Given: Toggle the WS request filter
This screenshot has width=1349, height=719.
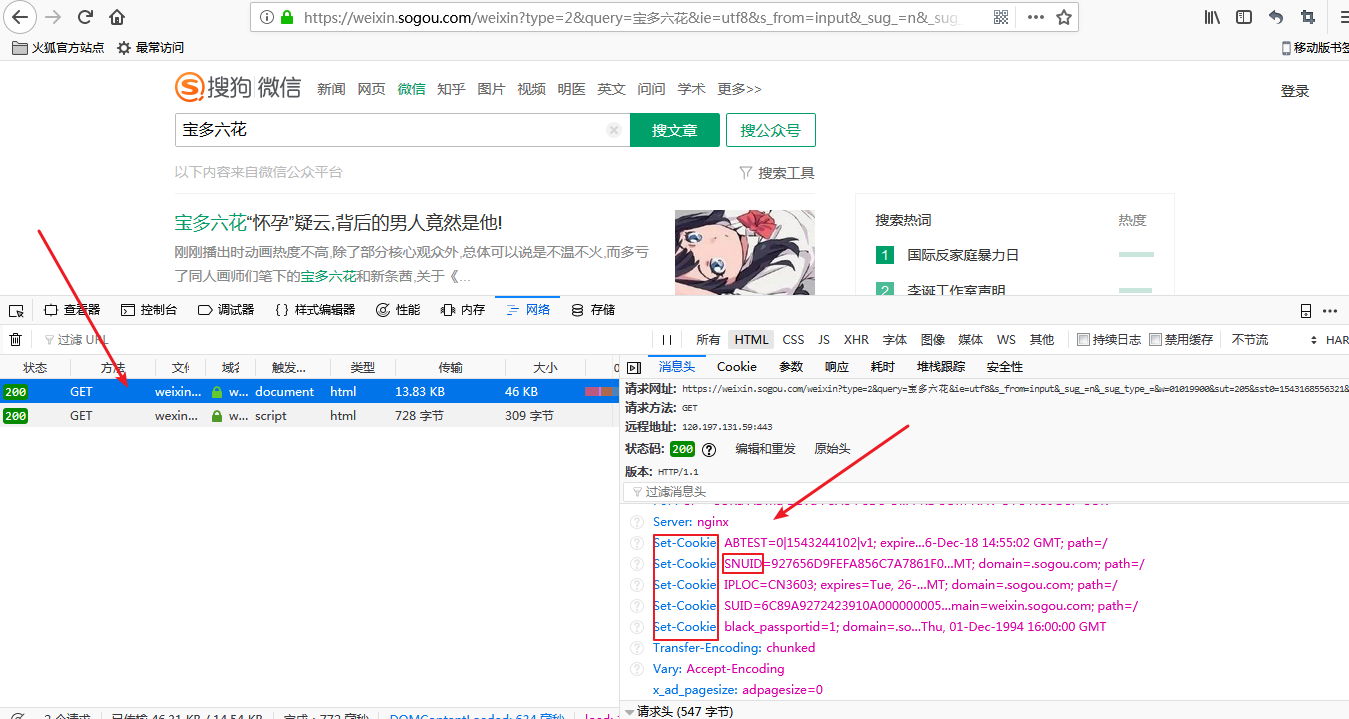Looking at the screenshot, I should [1006, 340].
